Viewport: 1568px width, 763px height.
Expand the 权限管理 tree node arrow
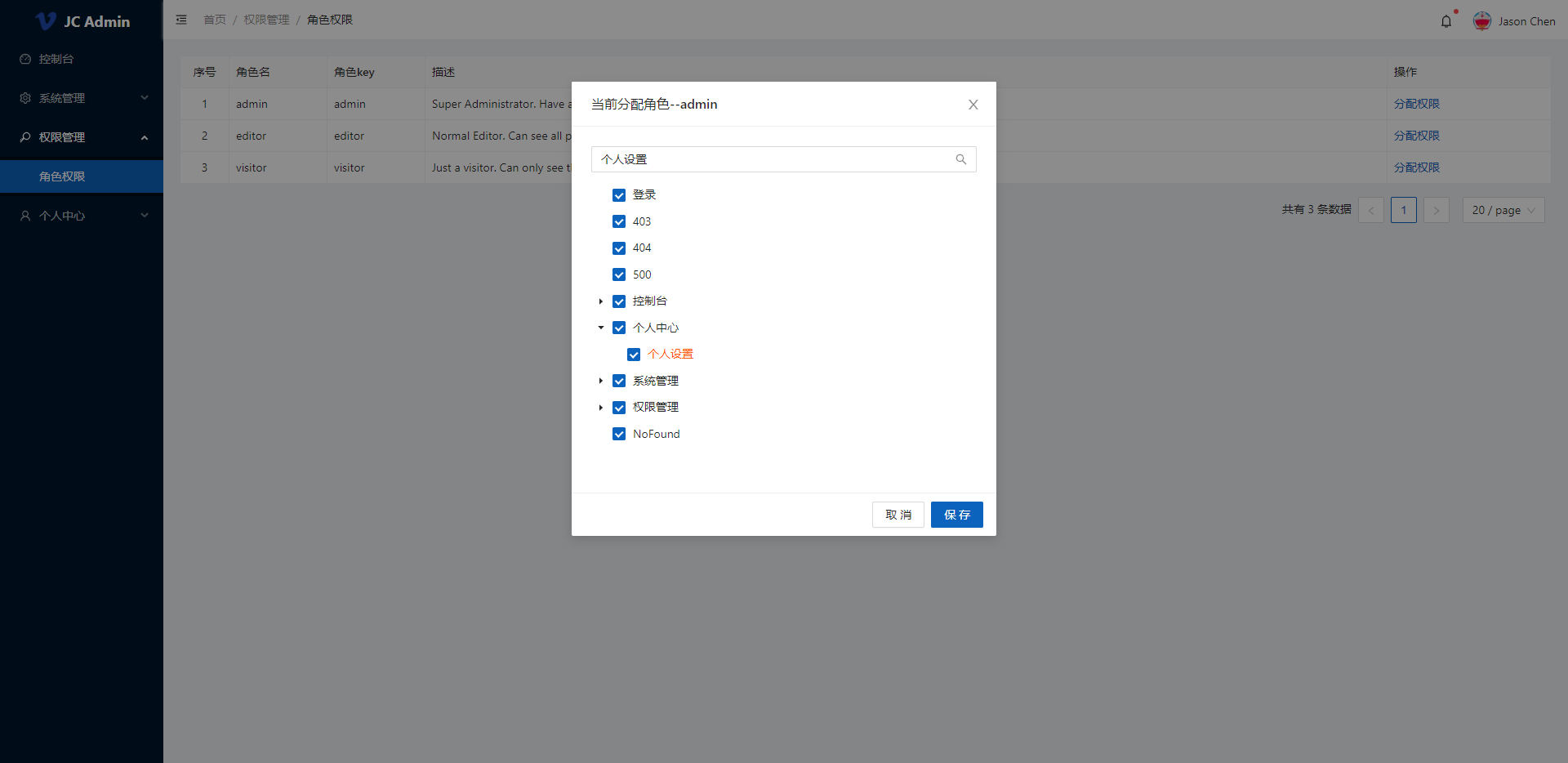601,408
